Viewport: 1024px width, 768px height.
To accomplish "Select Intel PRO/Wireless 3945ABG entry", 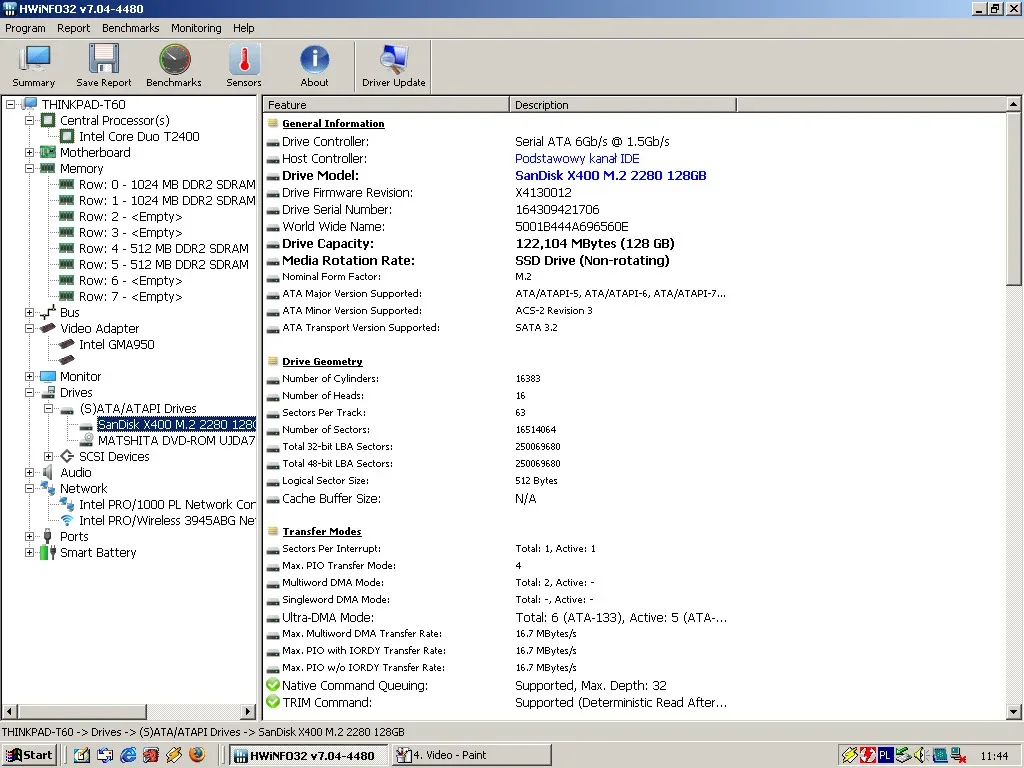I will [167, 520].
